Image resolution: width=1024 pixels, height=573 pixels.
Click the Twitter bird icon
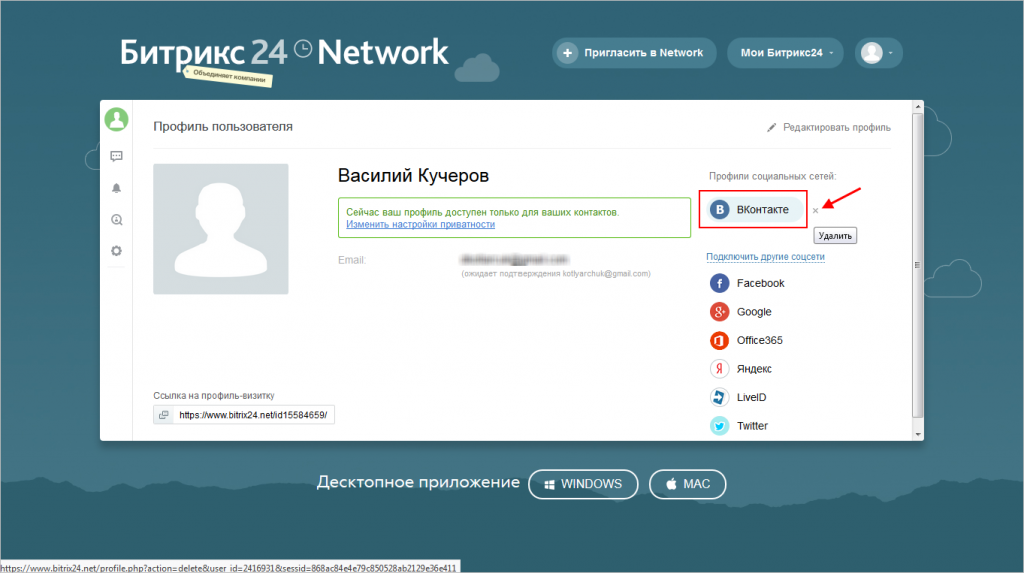coord(719,426)
